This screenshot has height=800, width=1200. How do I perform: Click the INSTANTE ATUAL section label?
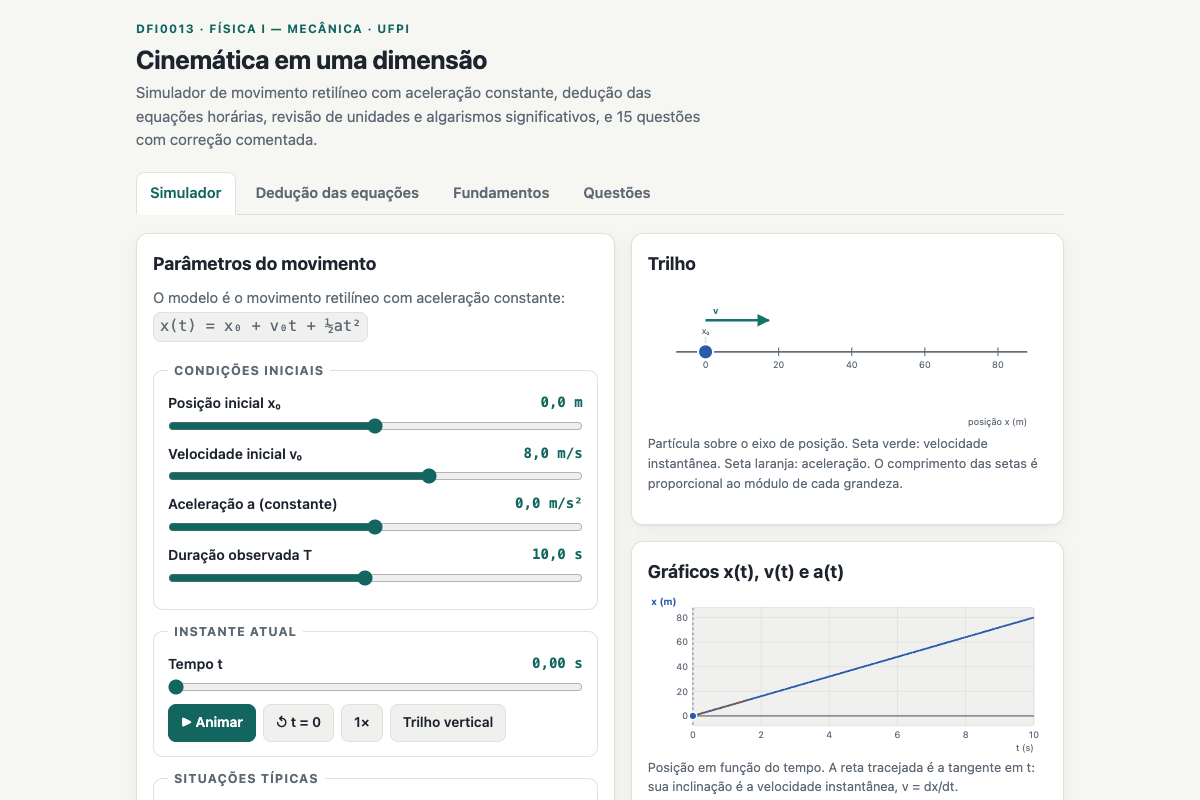tap(235, 632)
